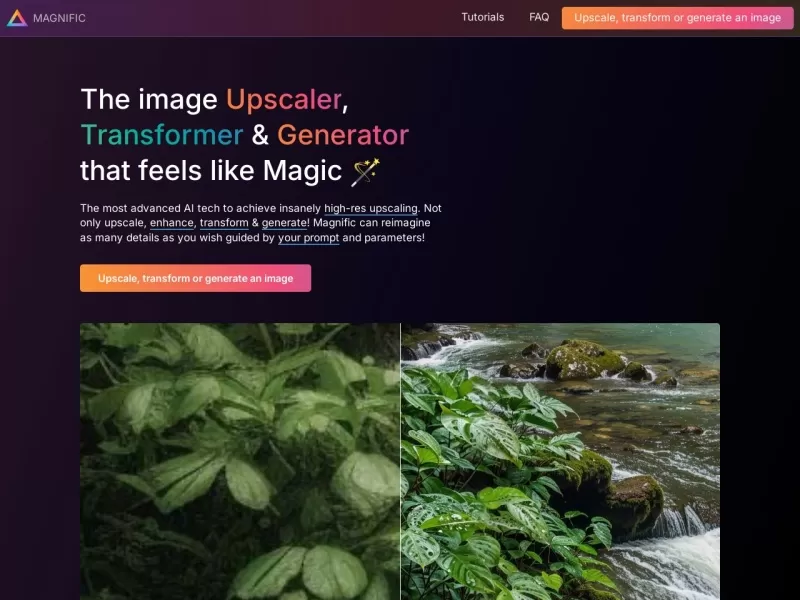Open the FAQ page
This screenshot has width=800, height=600.
pyautogui.click(x=539, y=17)
